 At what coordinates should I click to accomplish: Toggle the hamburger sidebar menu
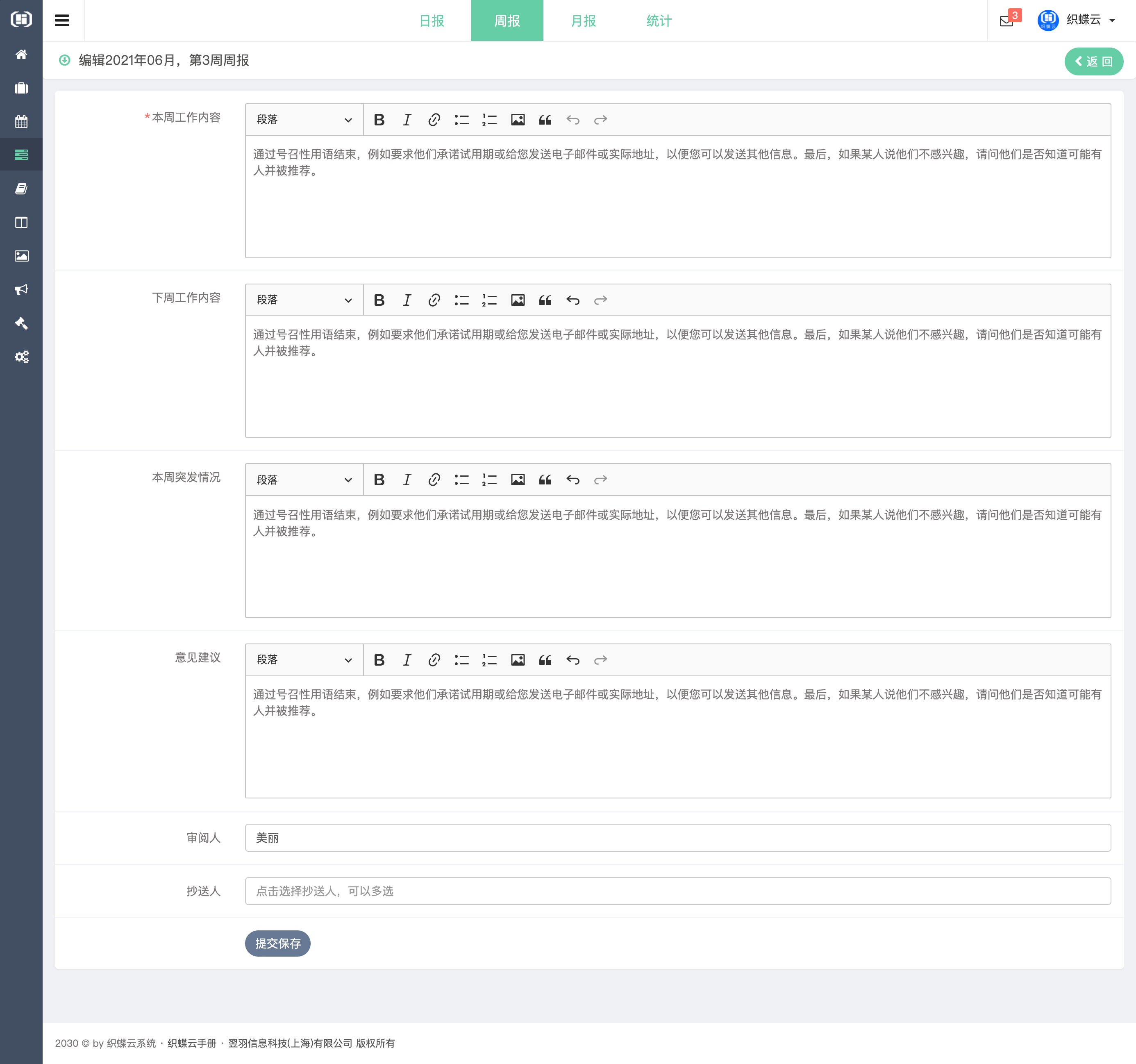[62, 20]
